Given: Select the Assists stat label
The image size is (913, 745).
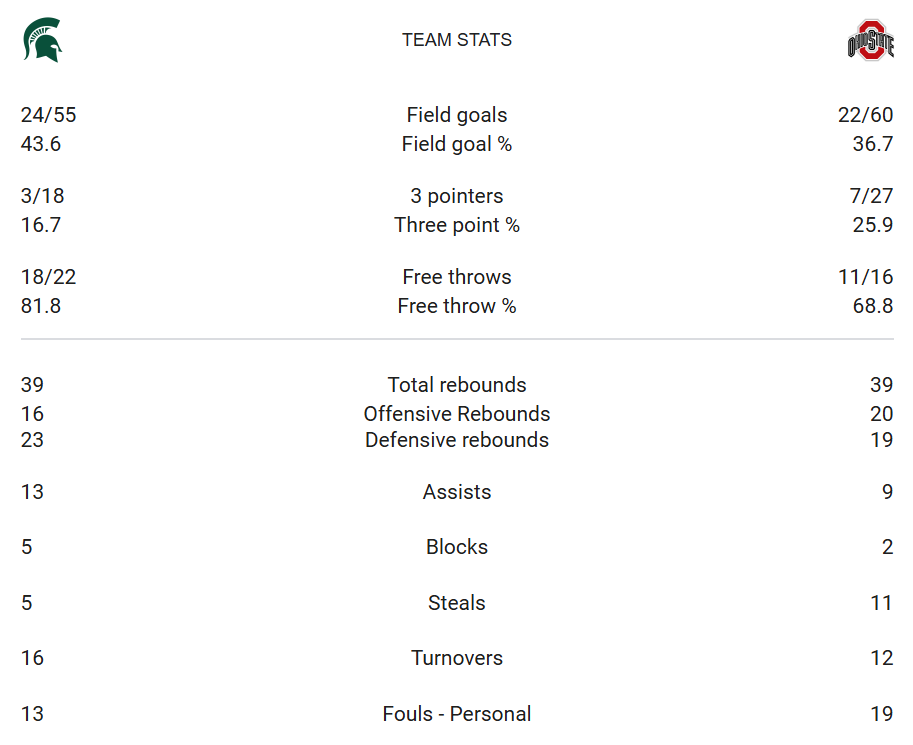Looking at the screenshot, I should point(456,492).
